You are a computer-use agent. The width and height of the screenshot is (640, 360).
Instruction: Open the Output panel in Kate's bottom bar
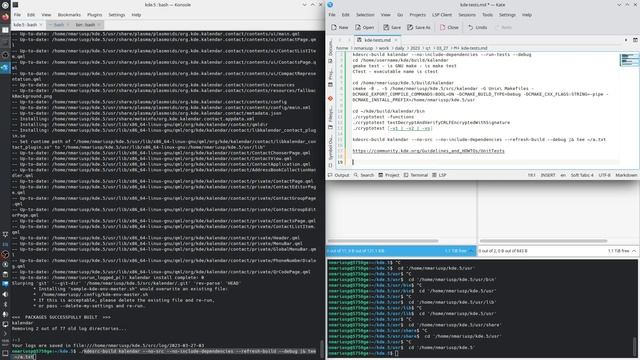coord(338,175)
